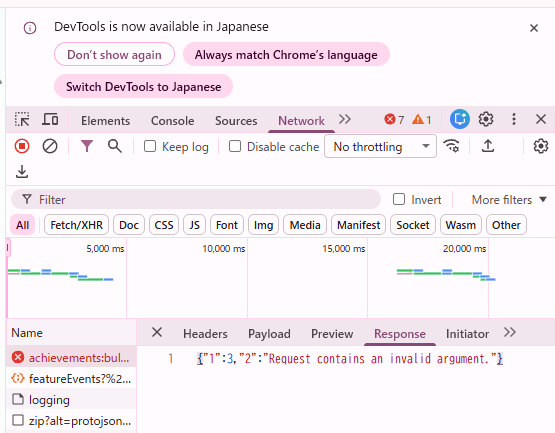
Task: Dismiss the language info bar
Action: (534, 28)
